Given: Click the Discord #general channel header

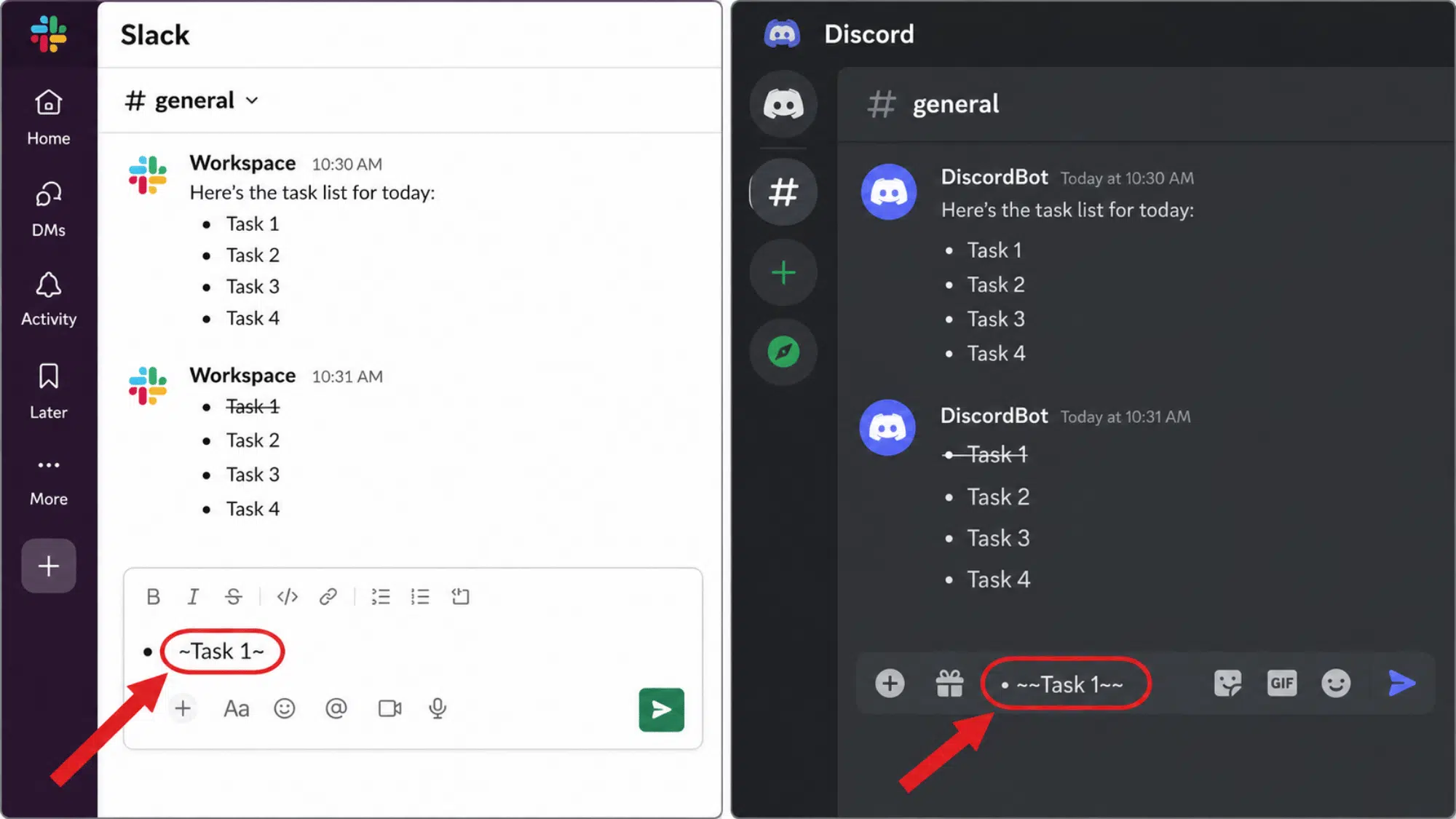Looking at the screenshot, I should tap(934, 104).
